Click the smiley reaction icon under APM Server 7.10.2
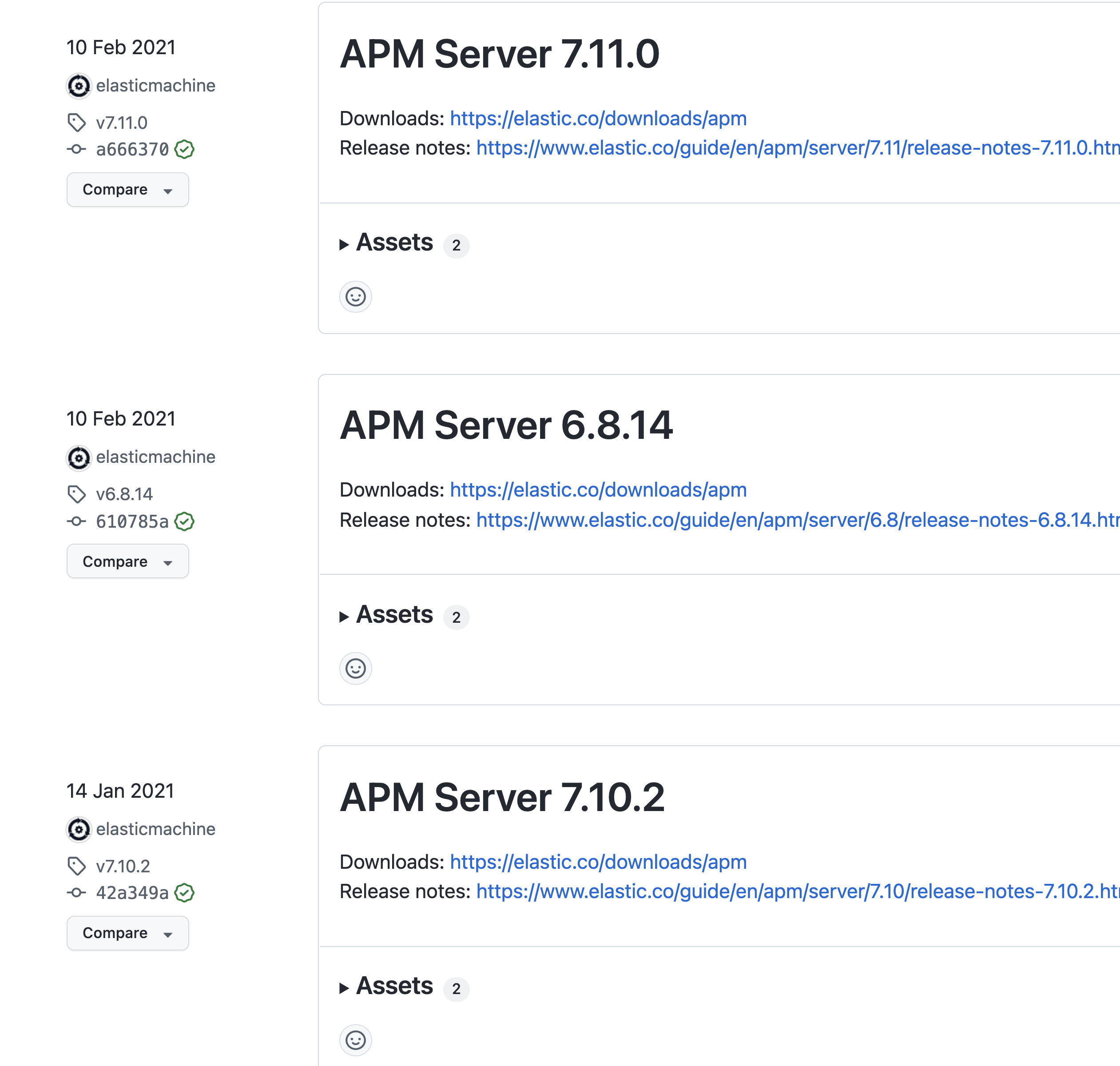 click(355, 1040)
